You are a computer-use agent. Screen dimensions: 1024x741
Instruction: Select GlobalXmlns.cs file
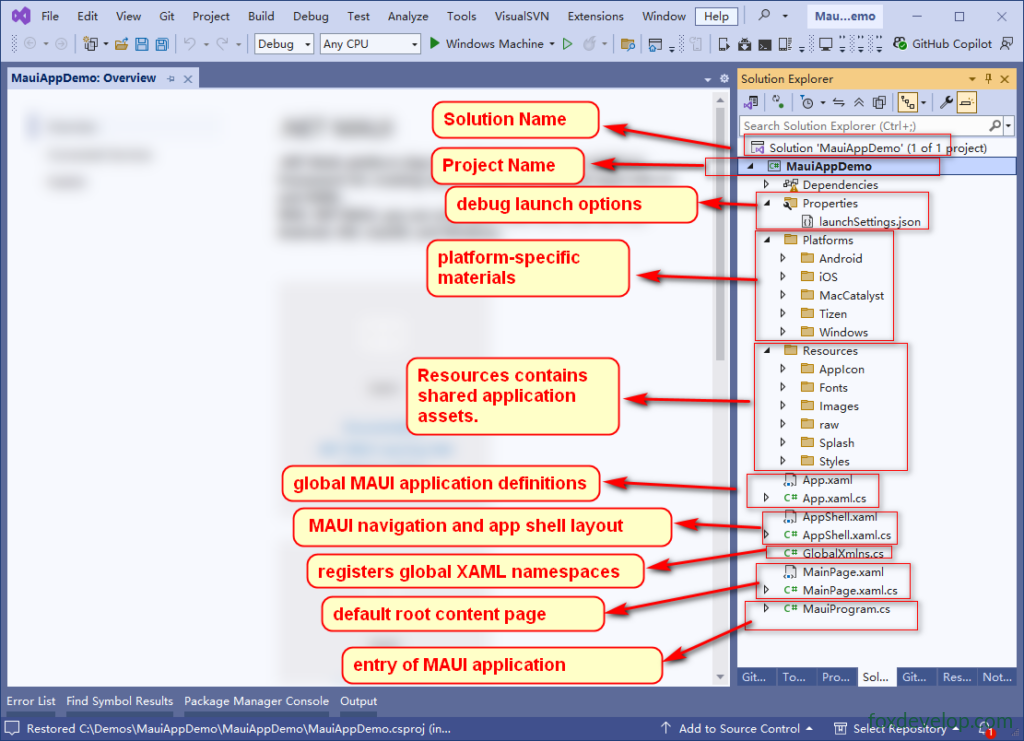[x=833, y=554]
